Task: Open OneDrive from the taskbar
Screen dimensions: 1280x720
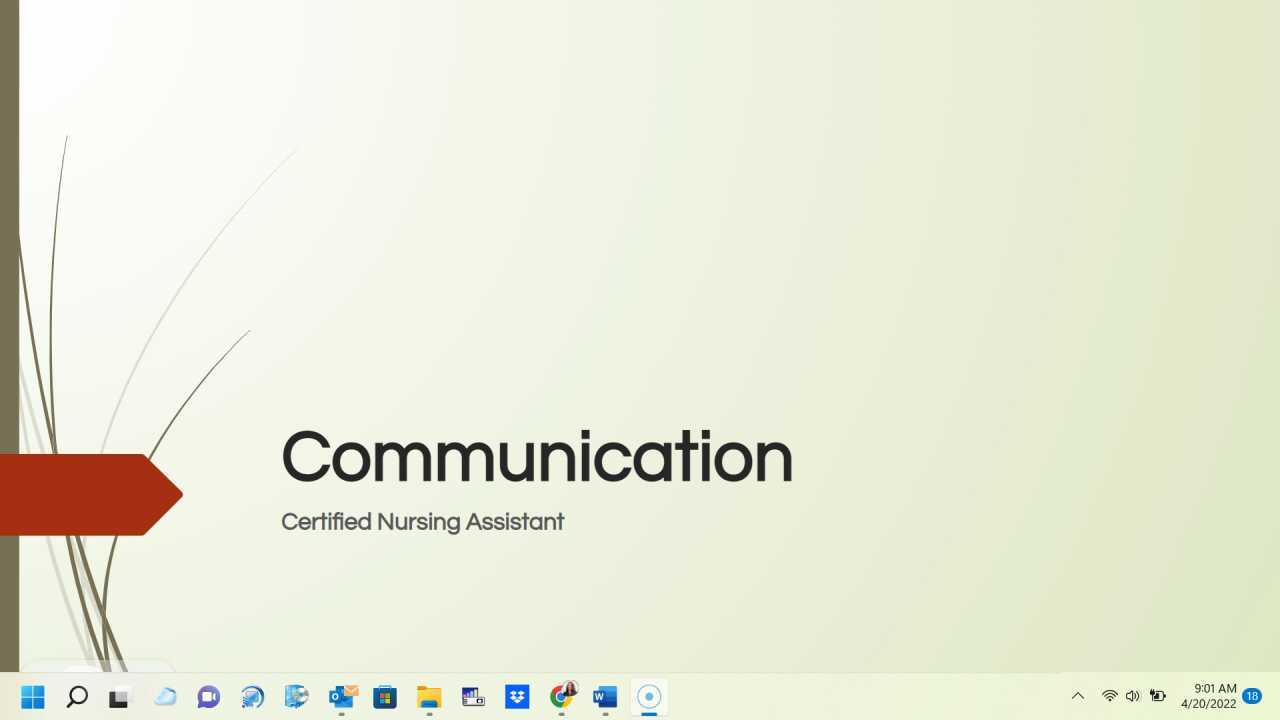Action: tap(164, 697)
